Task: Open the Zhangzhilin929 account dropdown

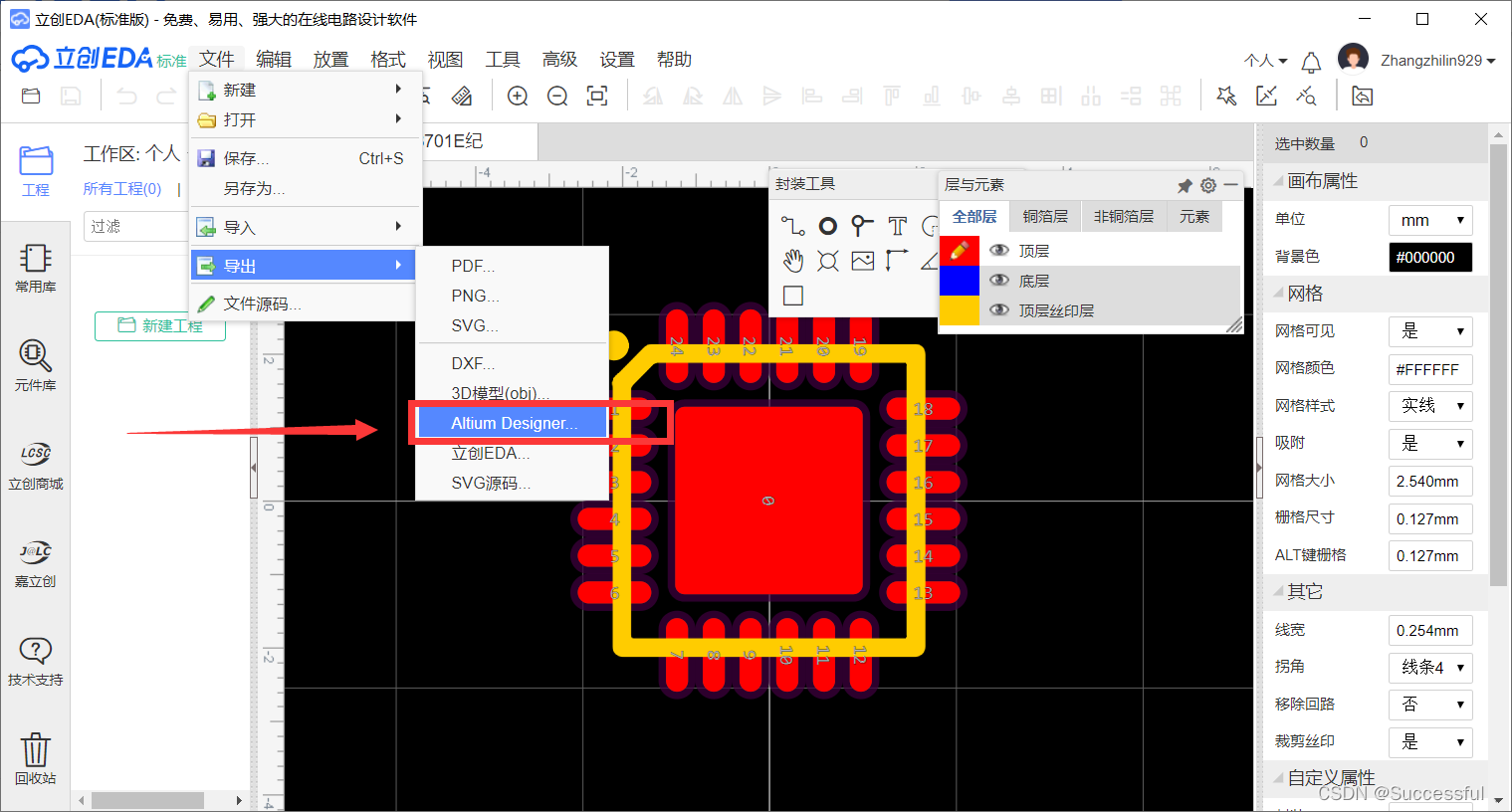Action: click(x=1437, y=61)
